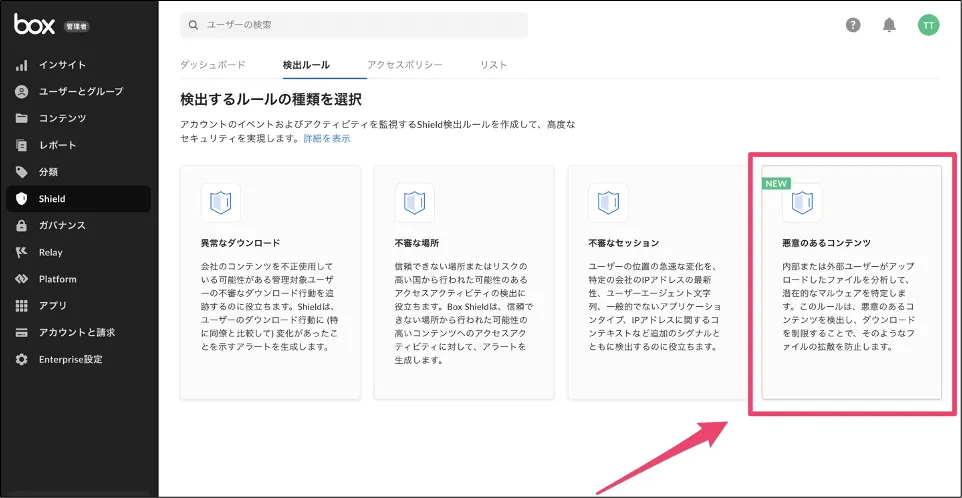Open Reports from the sidebar
Screen dimensions: 962x498
tap(57, 145)
